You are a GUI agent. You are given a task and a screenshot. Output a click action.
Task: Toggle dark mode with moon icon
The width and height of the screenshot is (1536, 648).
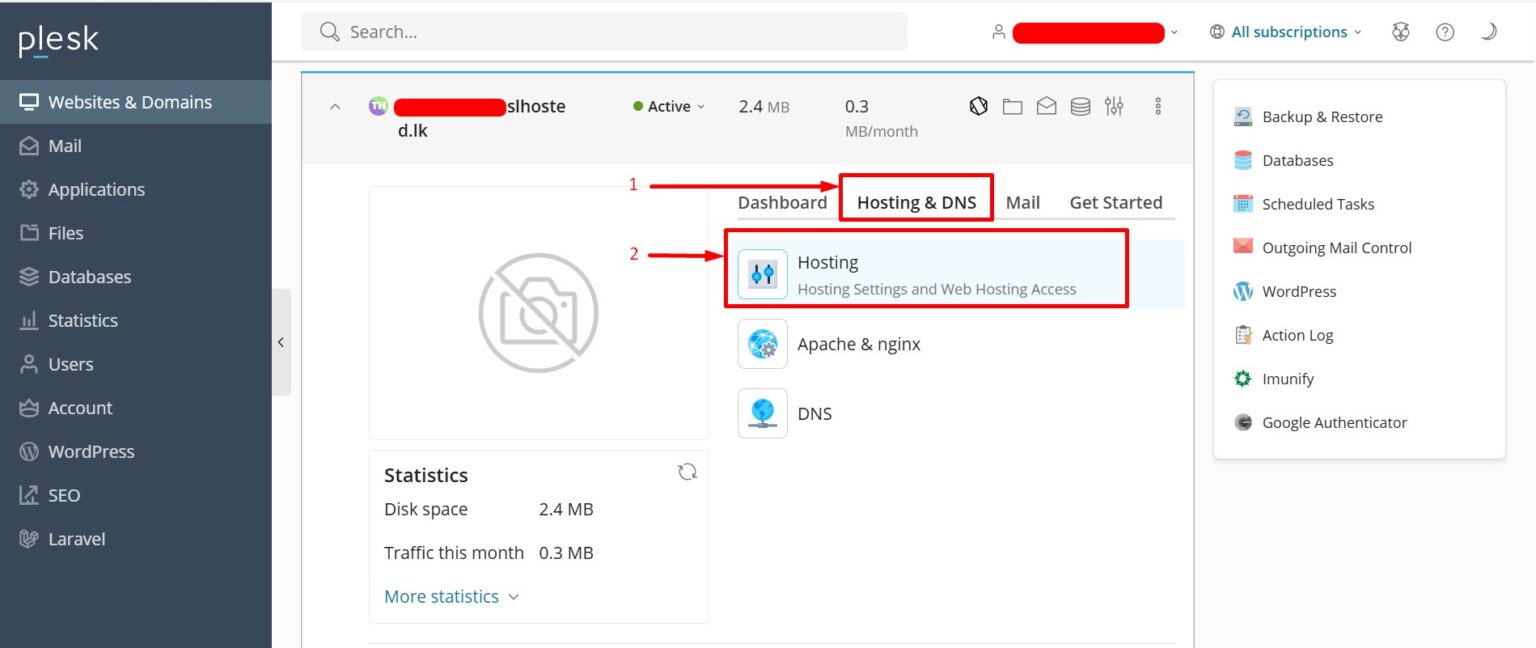coord(1488,32)
